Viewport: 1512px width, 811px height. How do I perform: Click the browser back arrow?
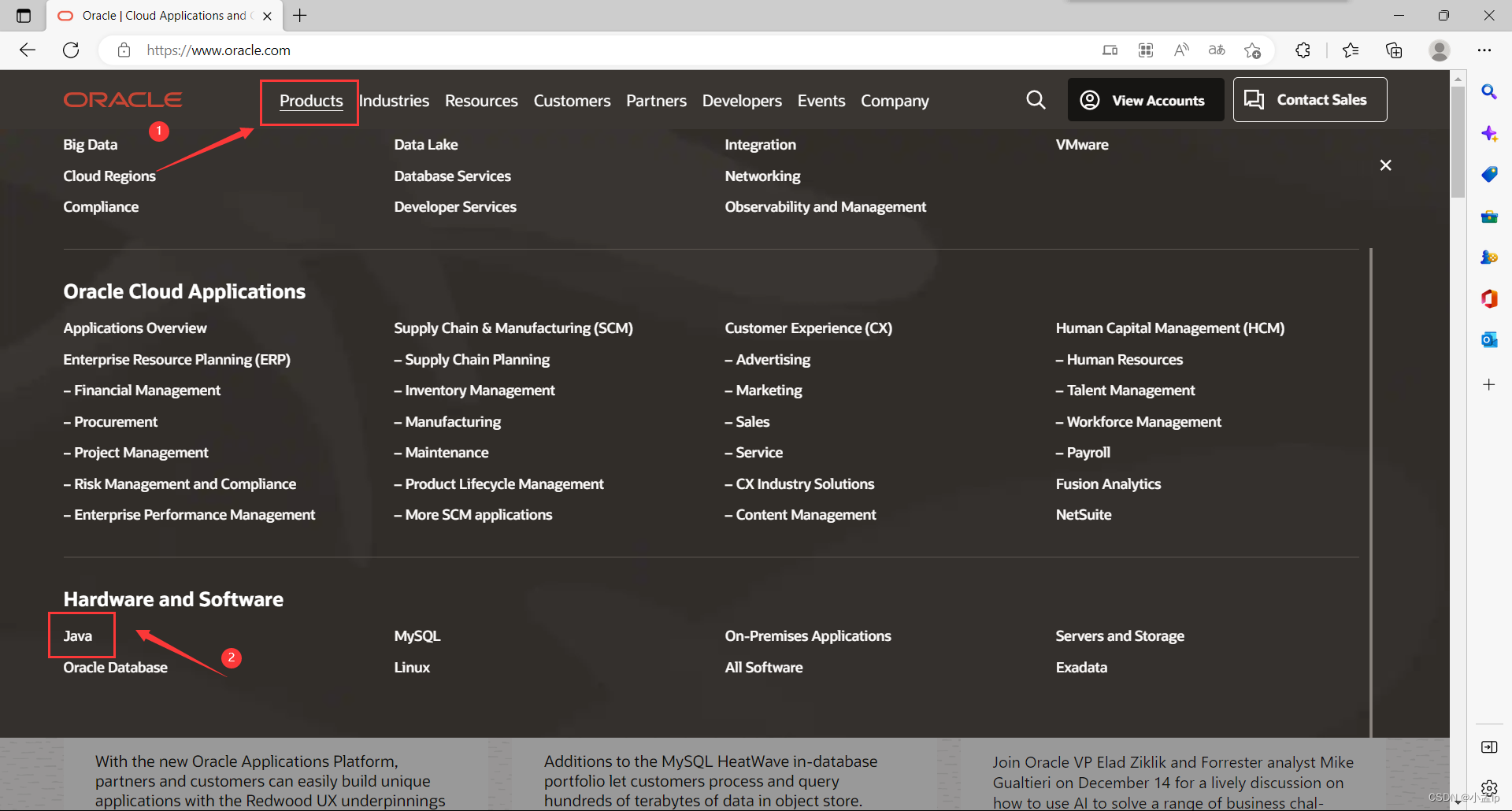28,50
